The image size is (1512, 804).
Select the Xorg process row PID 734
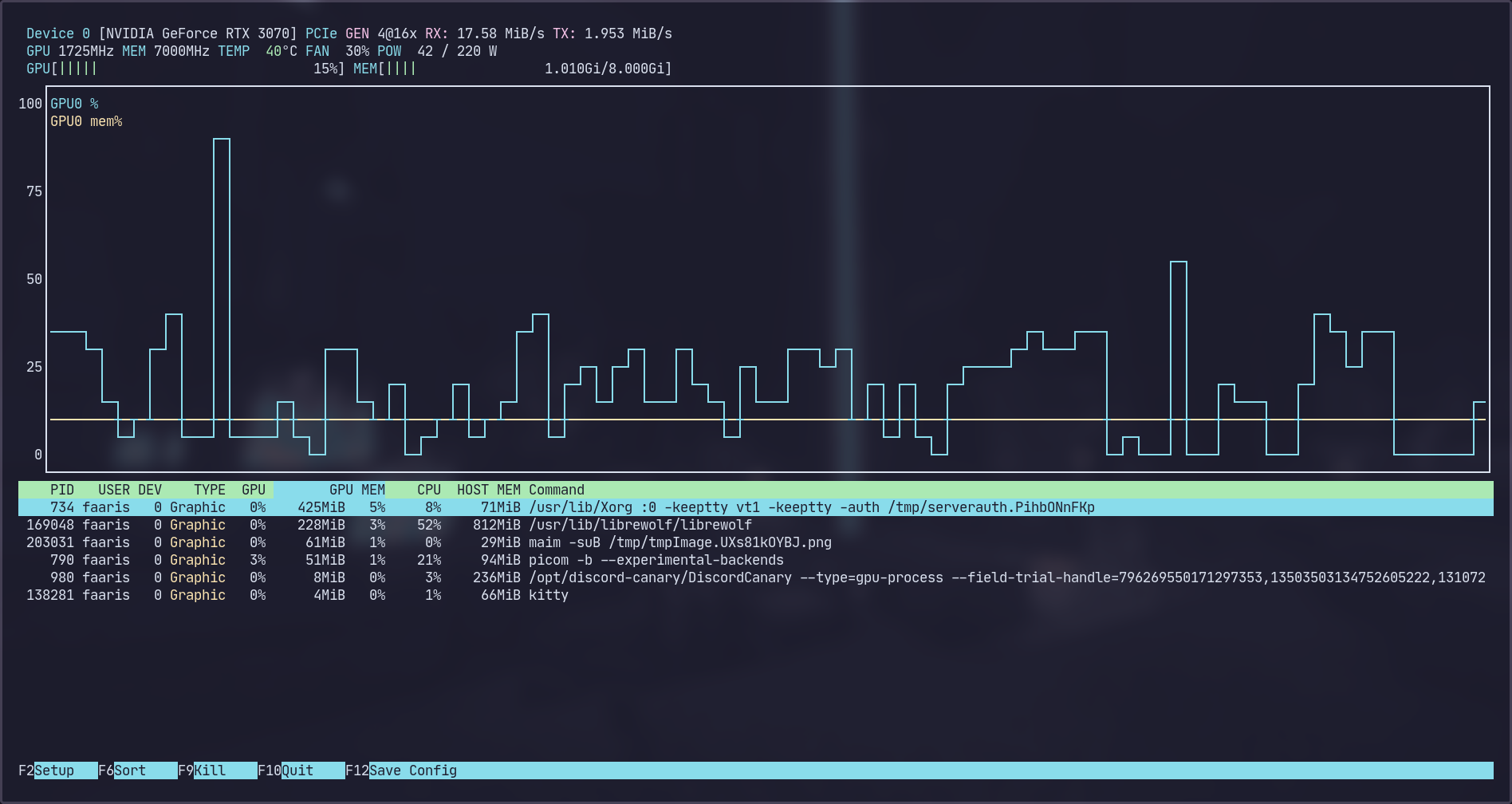pos(756,507)
